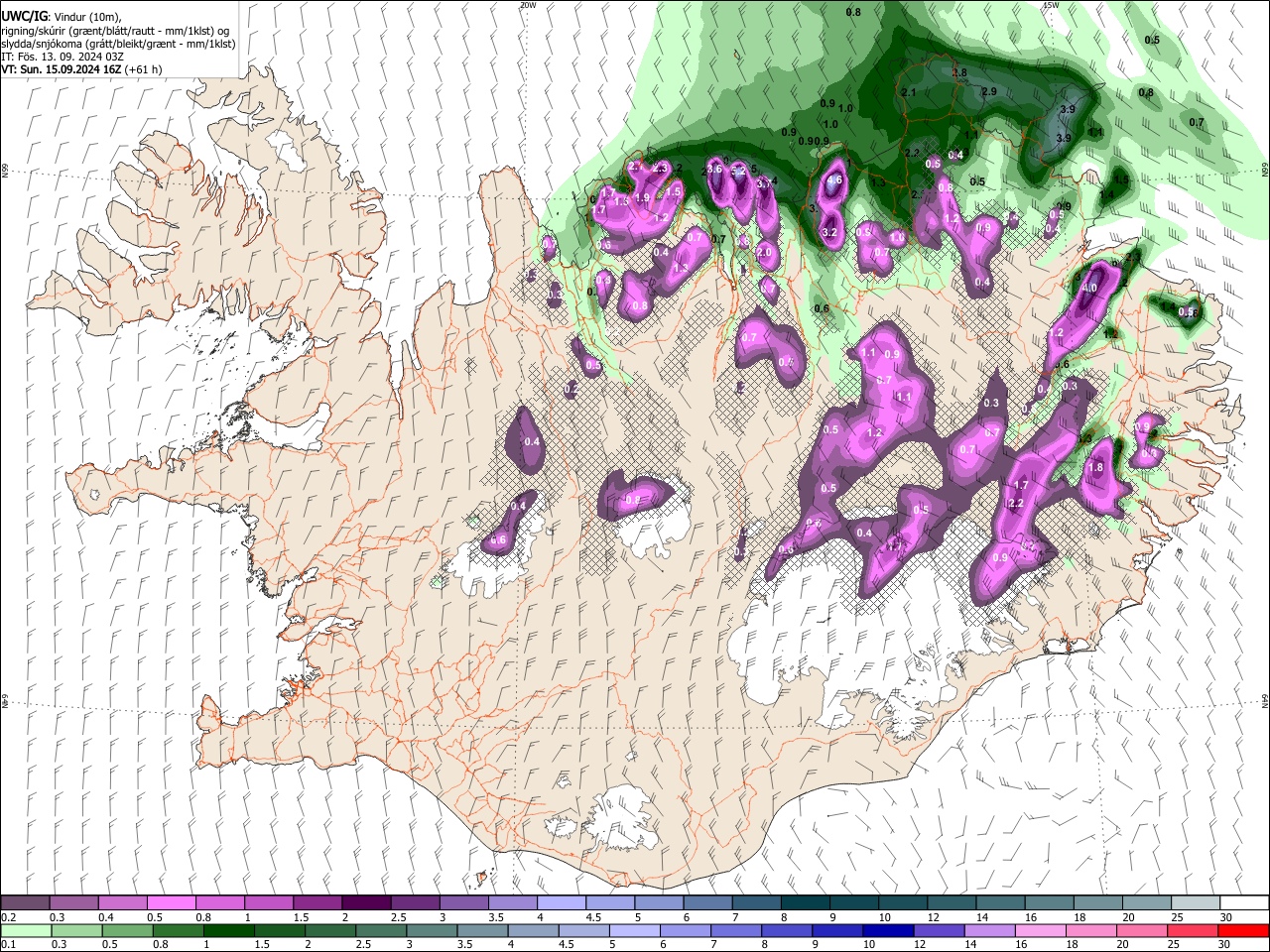
Task: Click the 0.8 swatch in lower green legend row
Action: [180, 930]
